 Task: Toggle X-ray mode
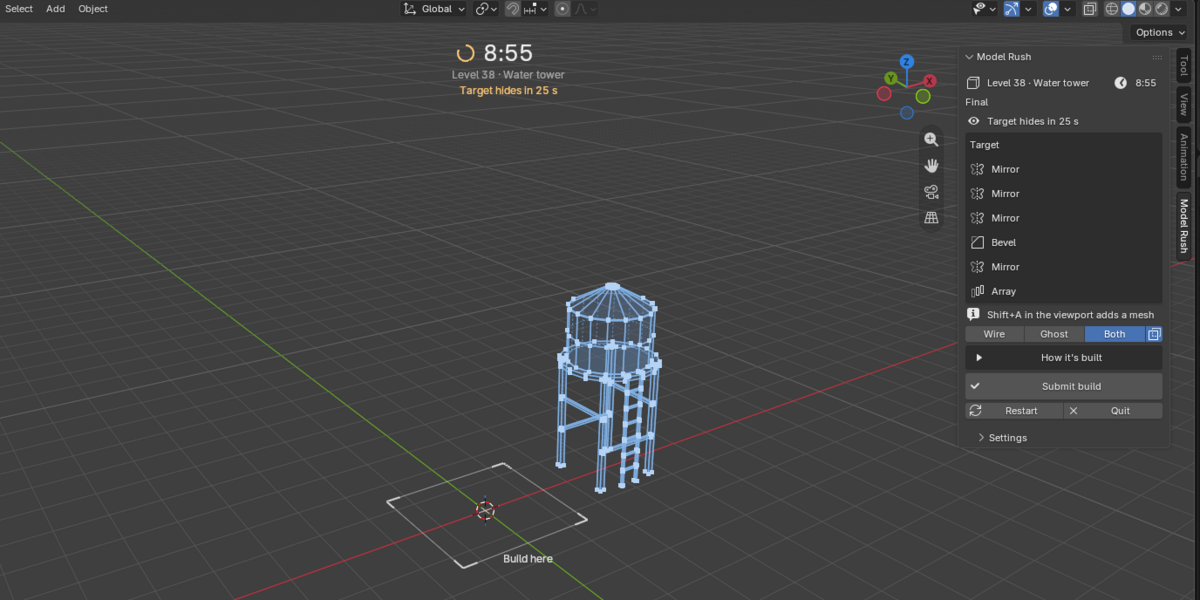coord(1089,9)
